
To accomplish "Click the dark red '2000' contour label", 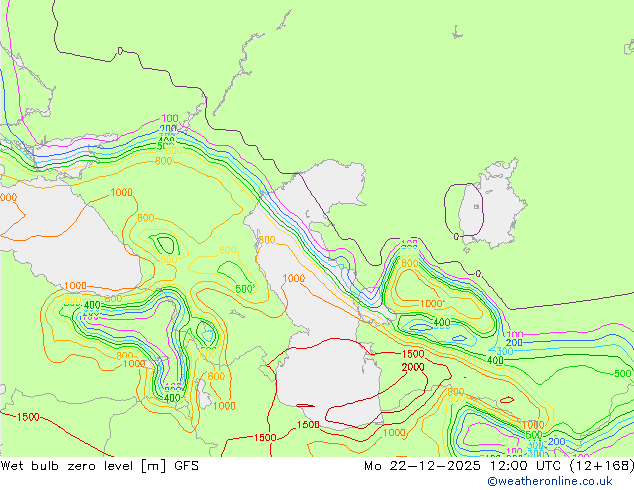I will pyautogui.click(x=413, y=367).
